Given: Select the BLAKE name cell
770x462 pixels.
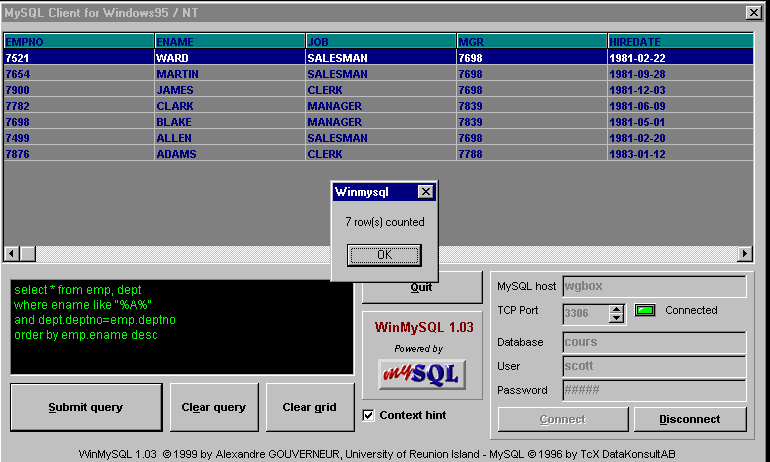Looking at the screenshot, I should (230, 122).
